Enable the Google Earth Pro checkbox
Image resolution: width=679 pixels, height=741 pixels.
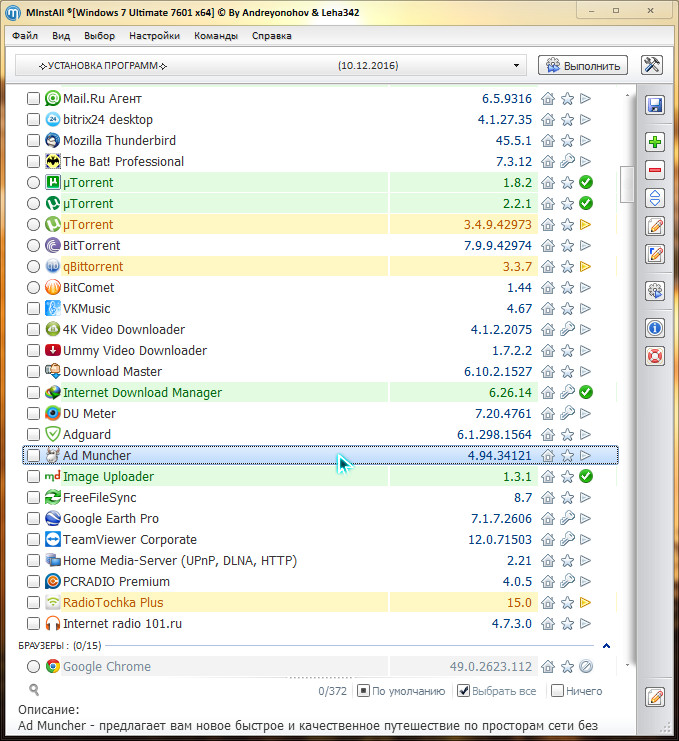(x=33, y=518)
